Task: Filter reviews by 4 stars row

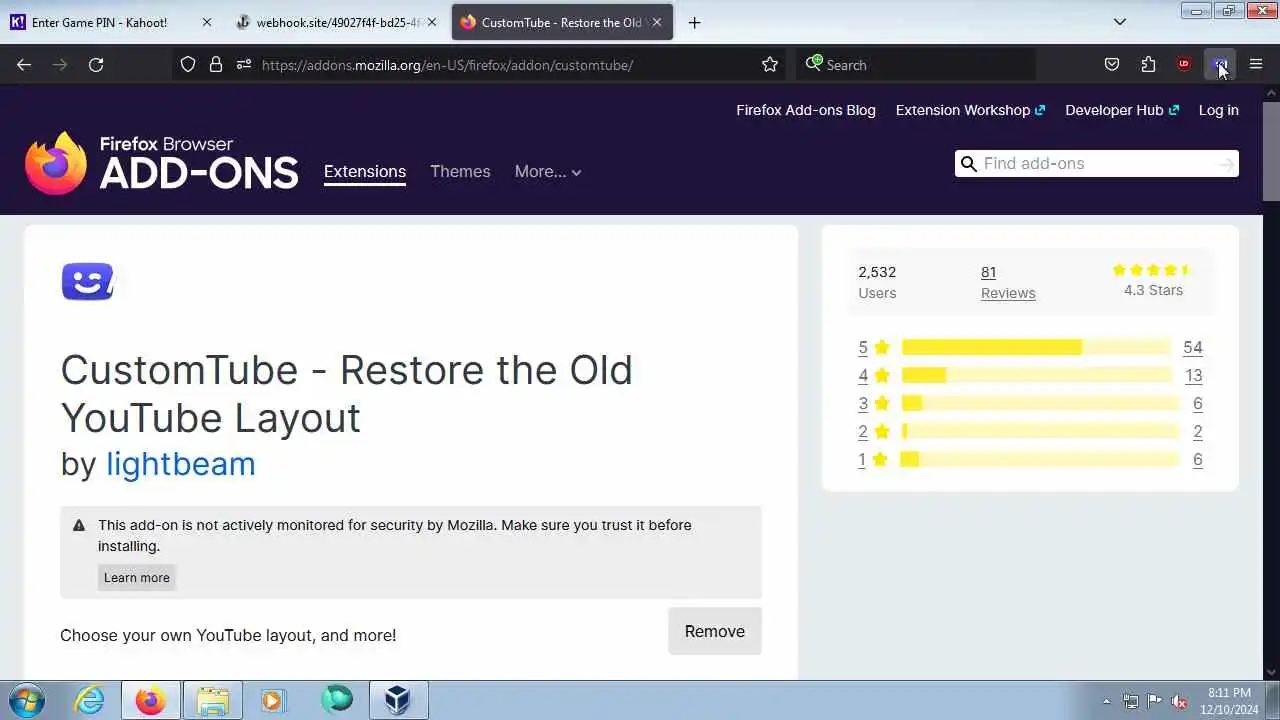Action: pyautogui.click(x=1030, y=375)
